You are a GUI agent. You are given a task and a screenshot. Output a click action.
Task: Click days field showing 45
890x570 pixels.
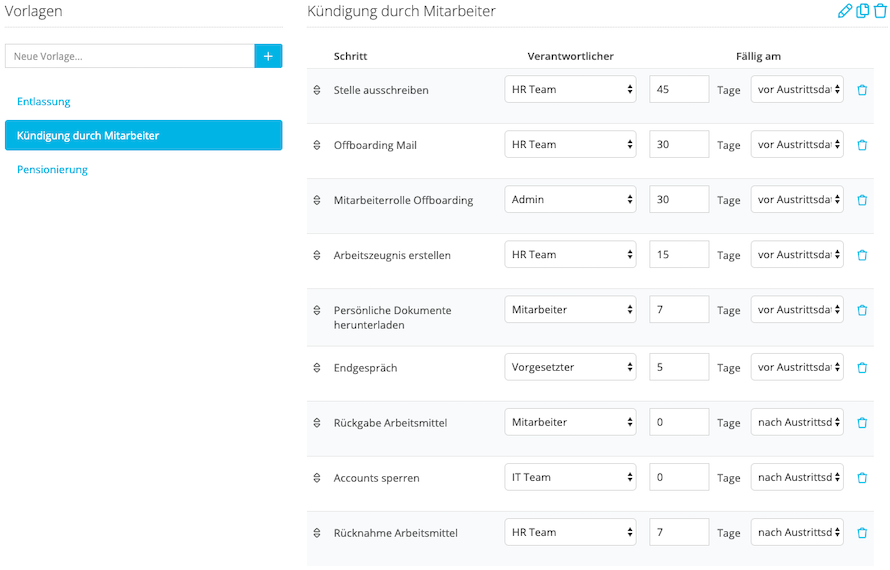[x=679, y=89]
